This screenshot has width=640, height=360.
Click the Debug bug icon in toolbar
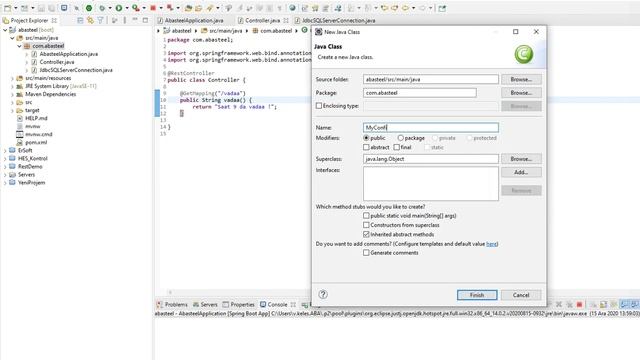[102, 8]
